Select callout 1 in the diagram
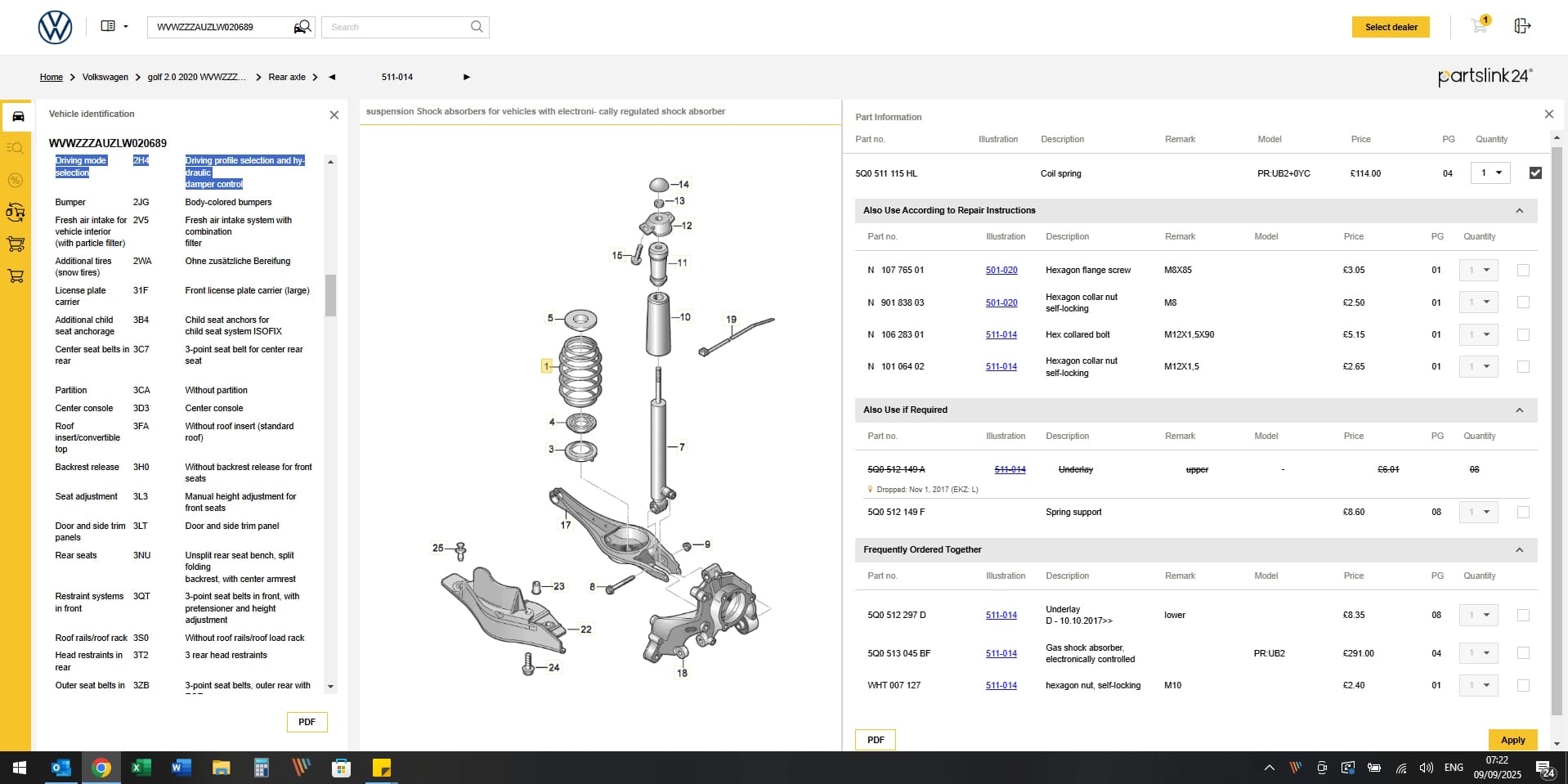The image size is (1568, 784). coord(546,366)
